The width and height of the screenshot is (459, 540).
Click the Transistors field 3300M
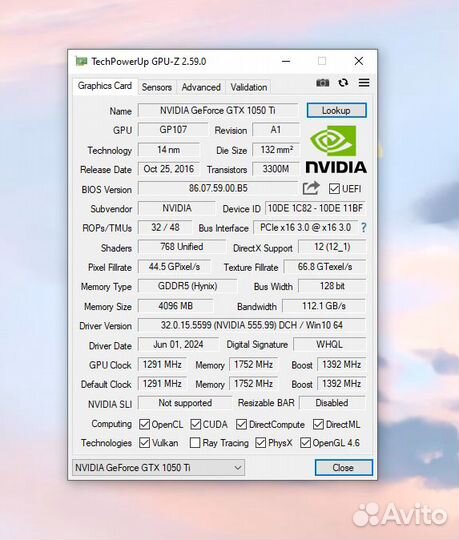[276, 169]
